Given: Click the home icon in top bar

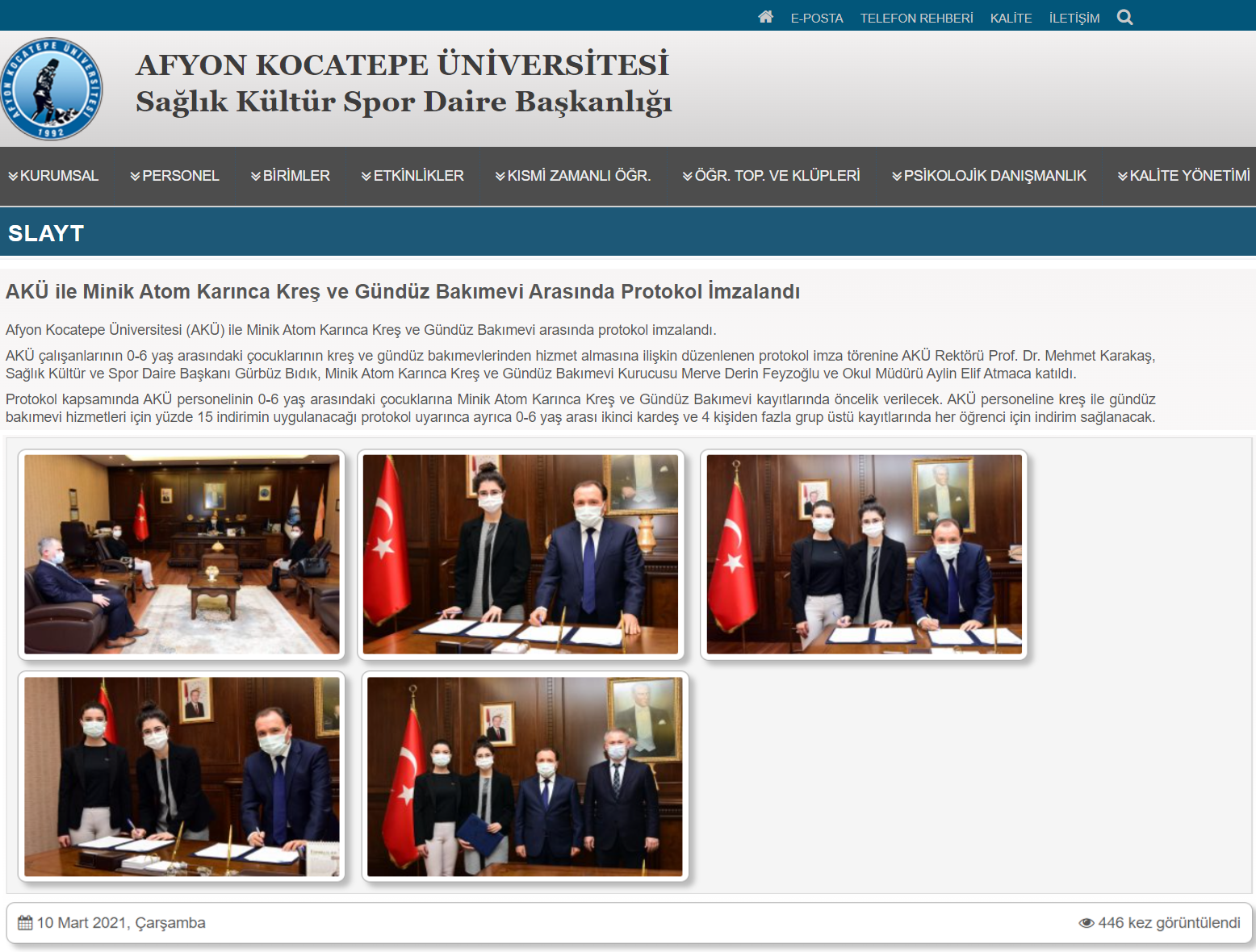Looking at the screenshot, I should [x=765, y=17].
